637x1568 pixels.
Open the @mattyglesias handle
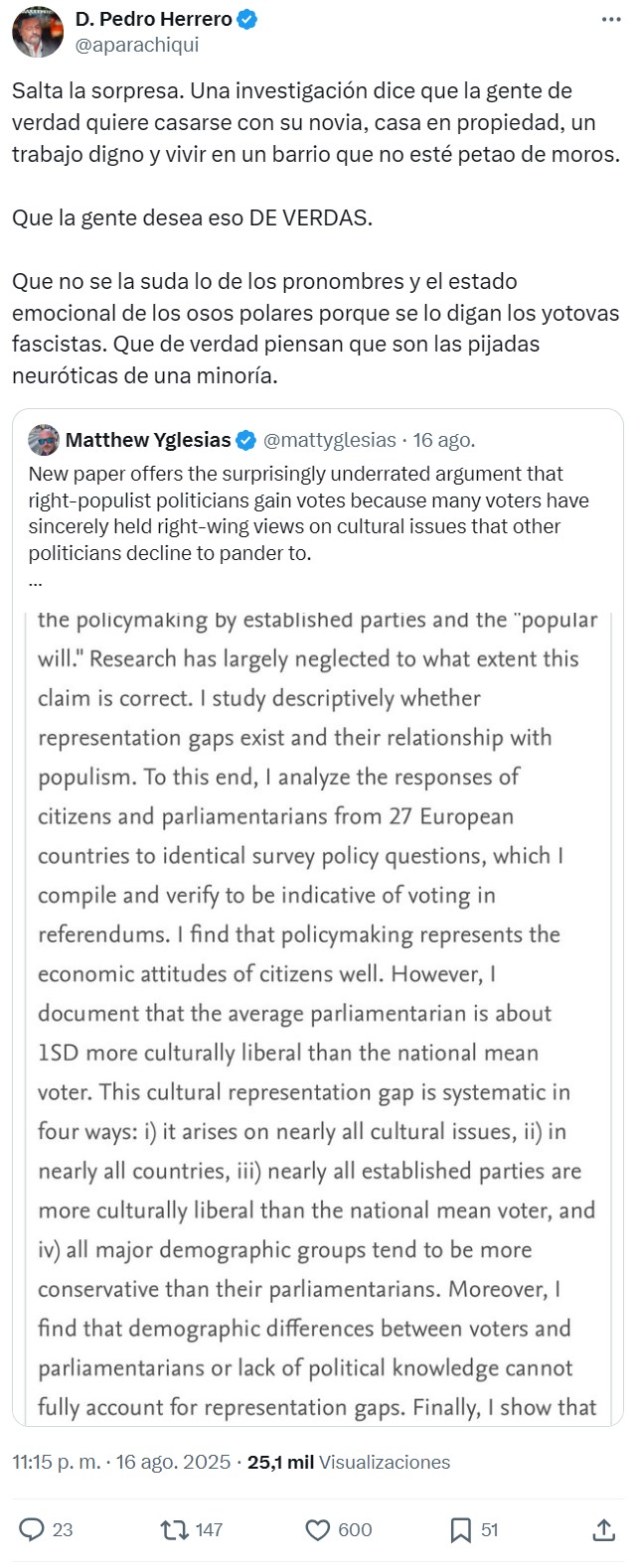click(330, 440)
